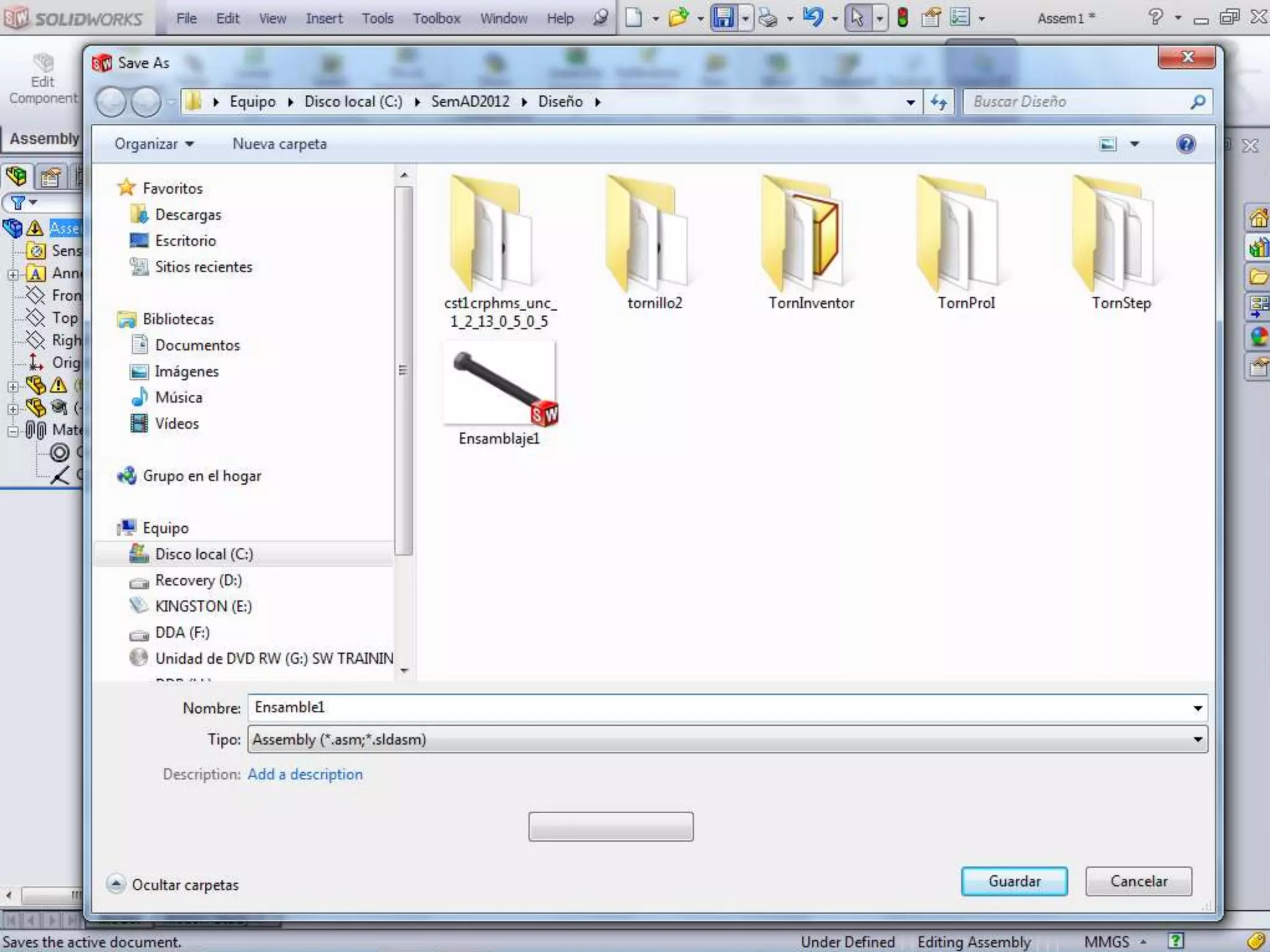
Task: Click the dialog's blue help icon
Action: click(1186, 144)
